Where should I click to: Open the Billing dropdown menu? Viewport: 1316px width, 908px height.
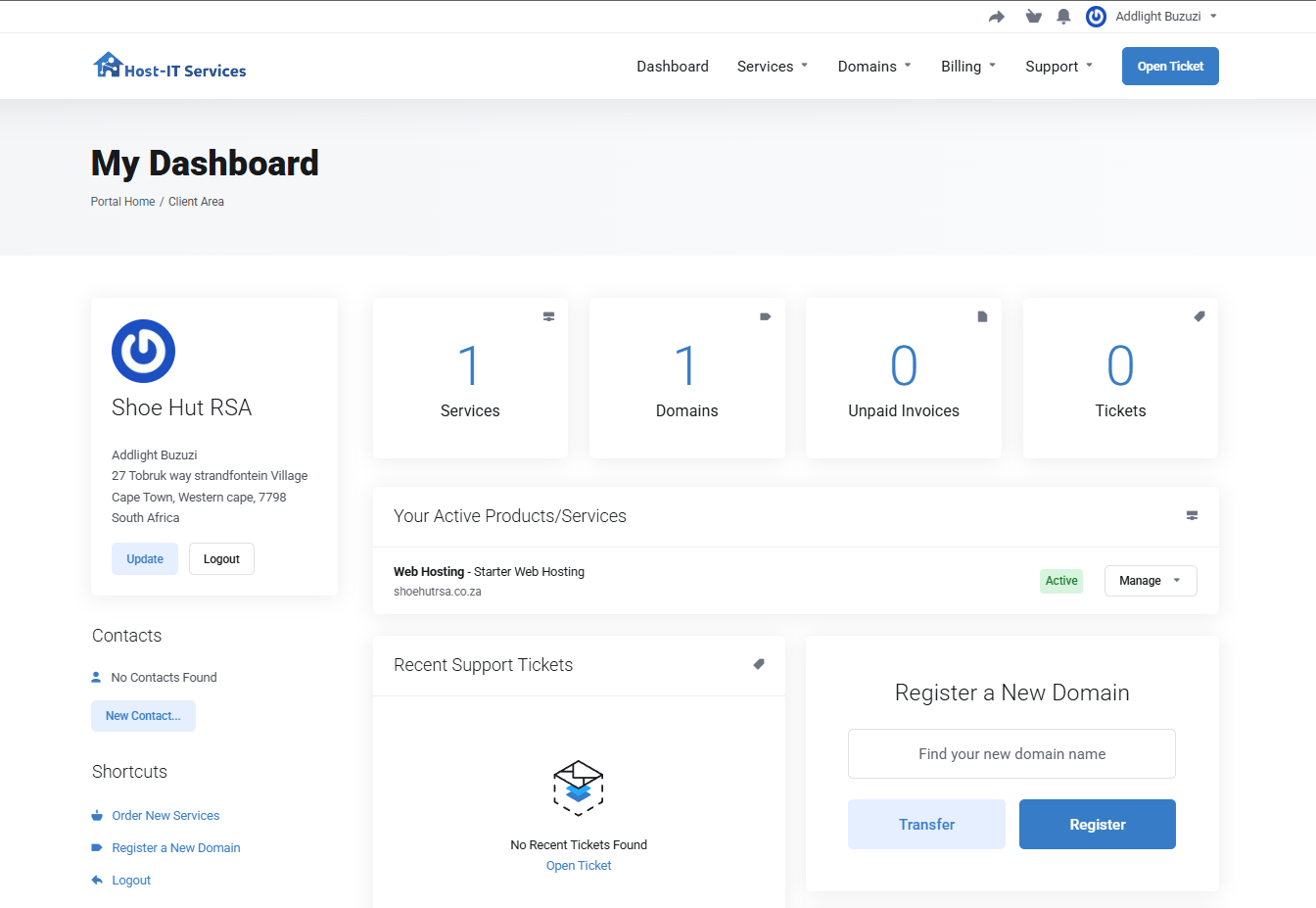(967, 66)
